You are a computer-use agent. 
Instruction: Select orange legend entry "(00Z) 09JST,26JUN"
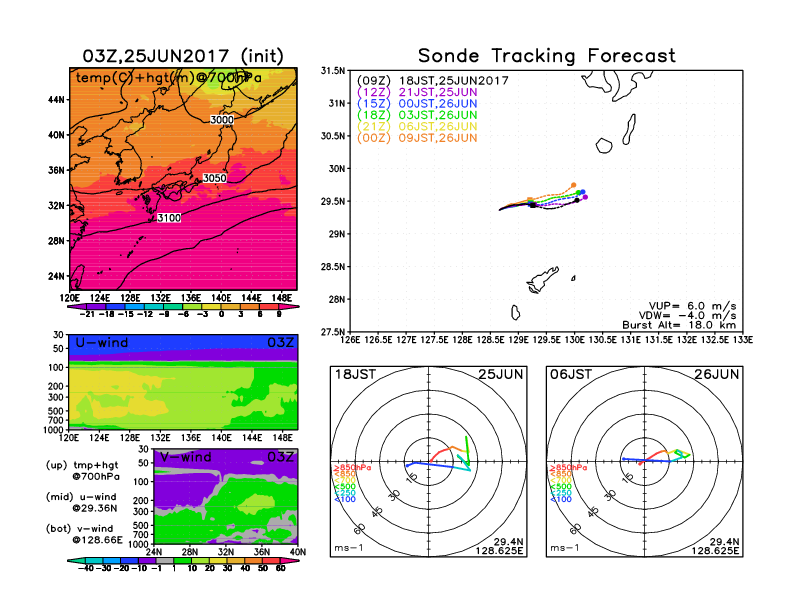coord(417,138)
